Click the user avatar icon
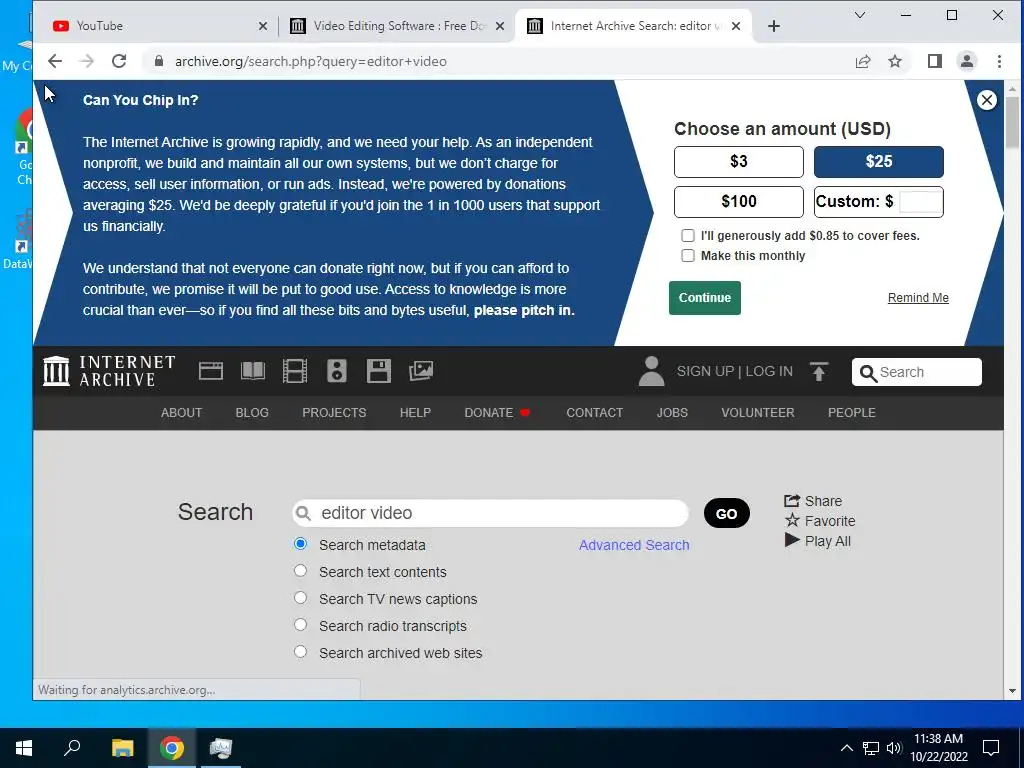 pos(651,371)
